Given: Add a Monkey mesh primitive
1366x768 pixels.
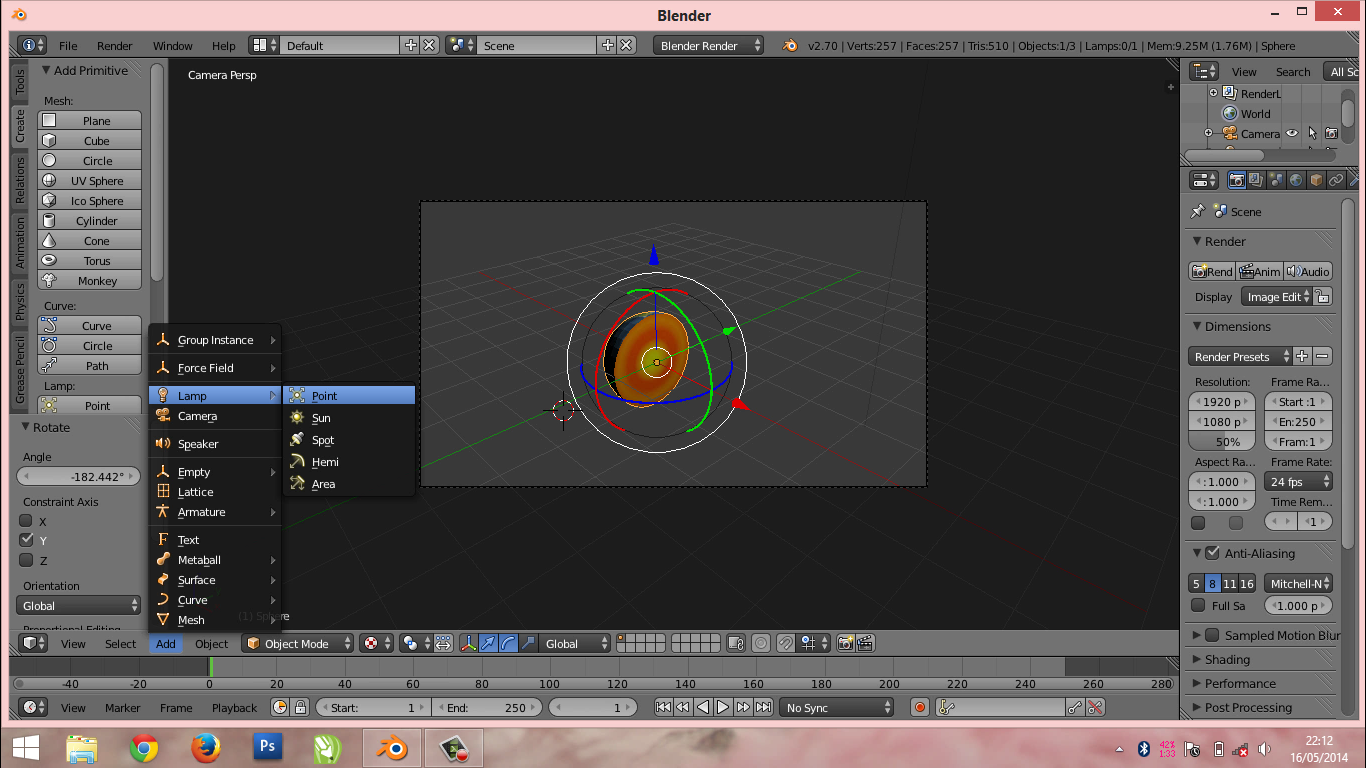Looking at the screenshot, I should (x=90, y=281).
